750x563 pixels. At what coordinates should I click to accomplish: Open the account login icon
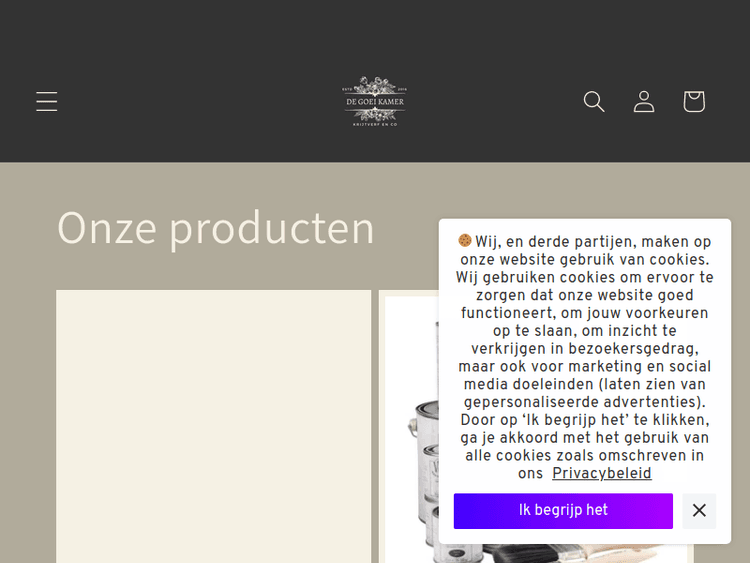[x=644, y=101]
